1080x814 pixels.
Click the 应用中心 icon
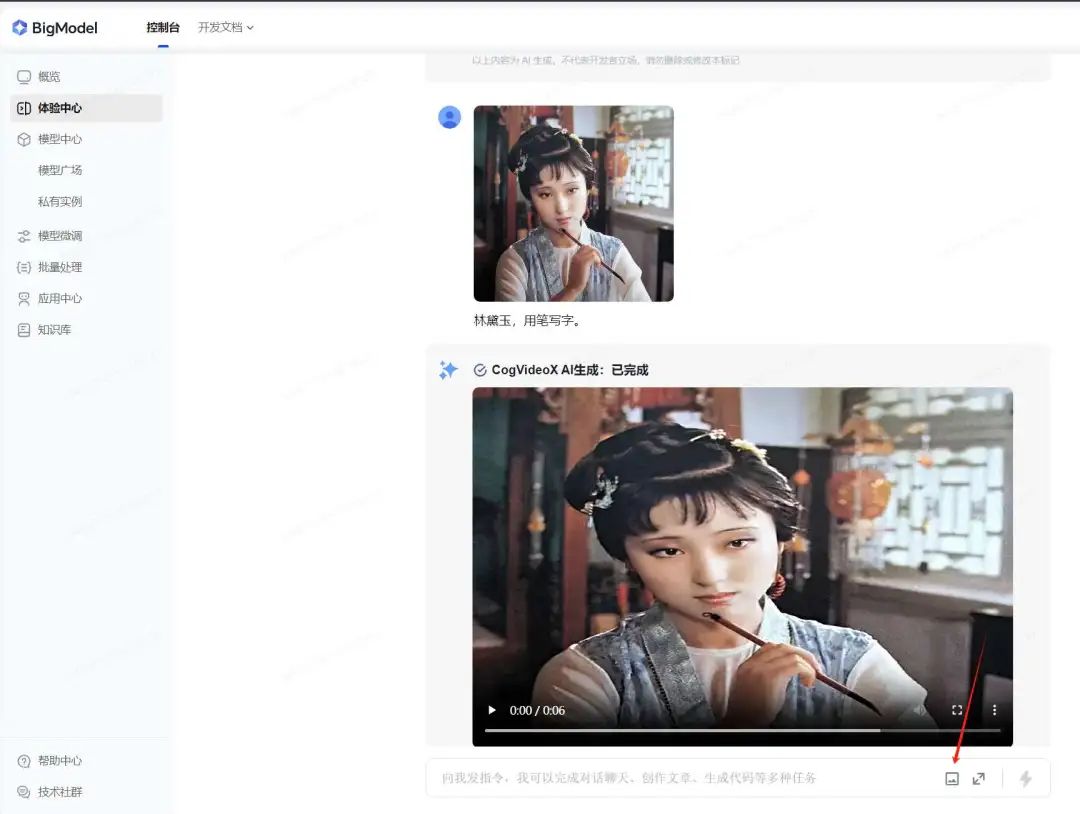[24, 298]
